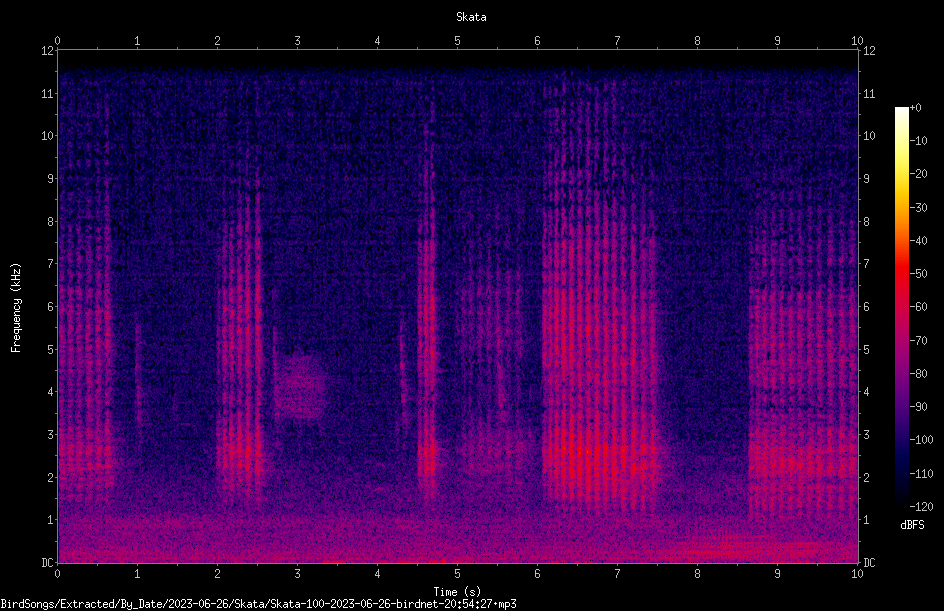Click the "-60" colorbar label

click(x=918, y=307)
